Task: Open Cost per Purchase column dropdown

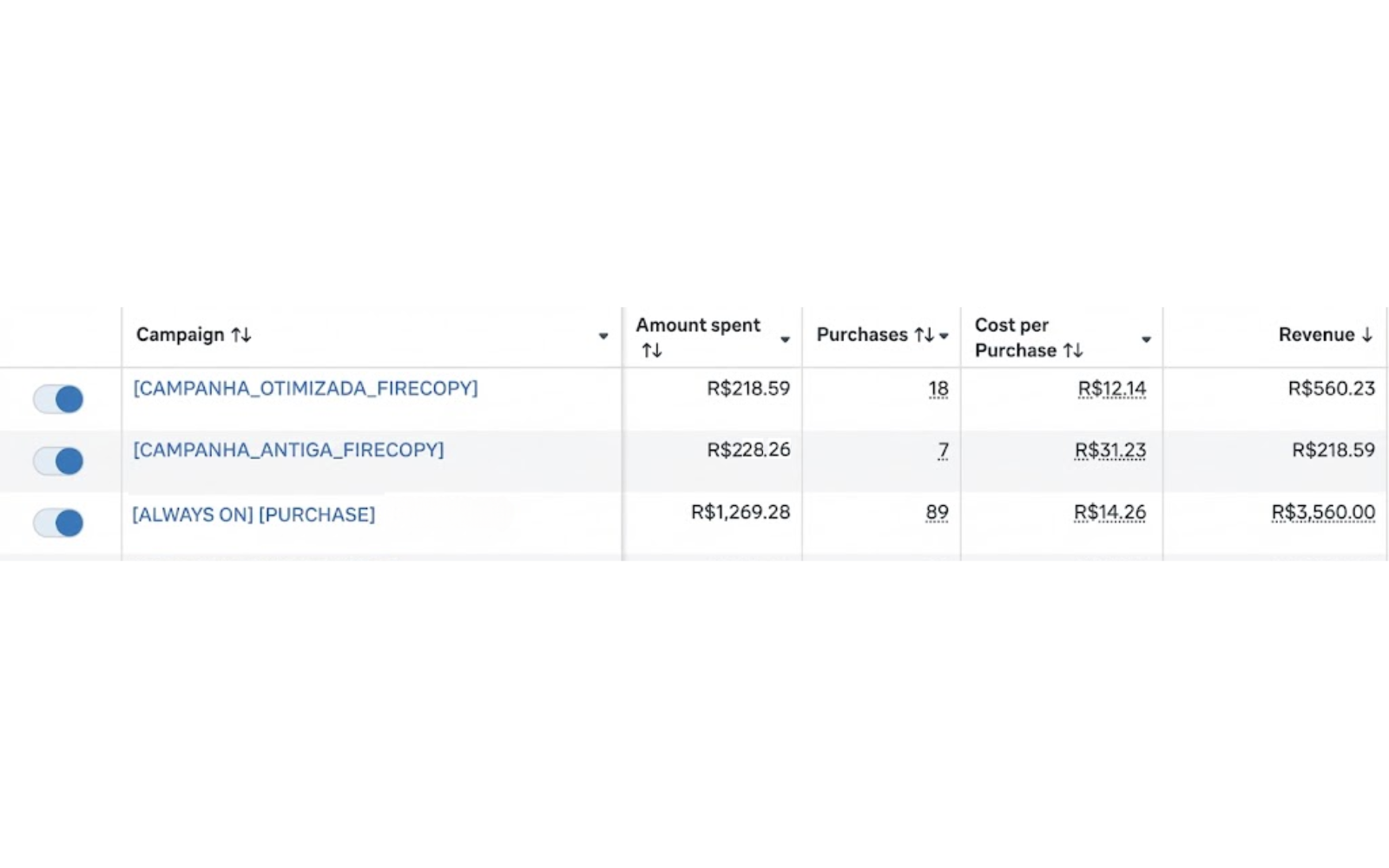Action: pos(1146,339)
